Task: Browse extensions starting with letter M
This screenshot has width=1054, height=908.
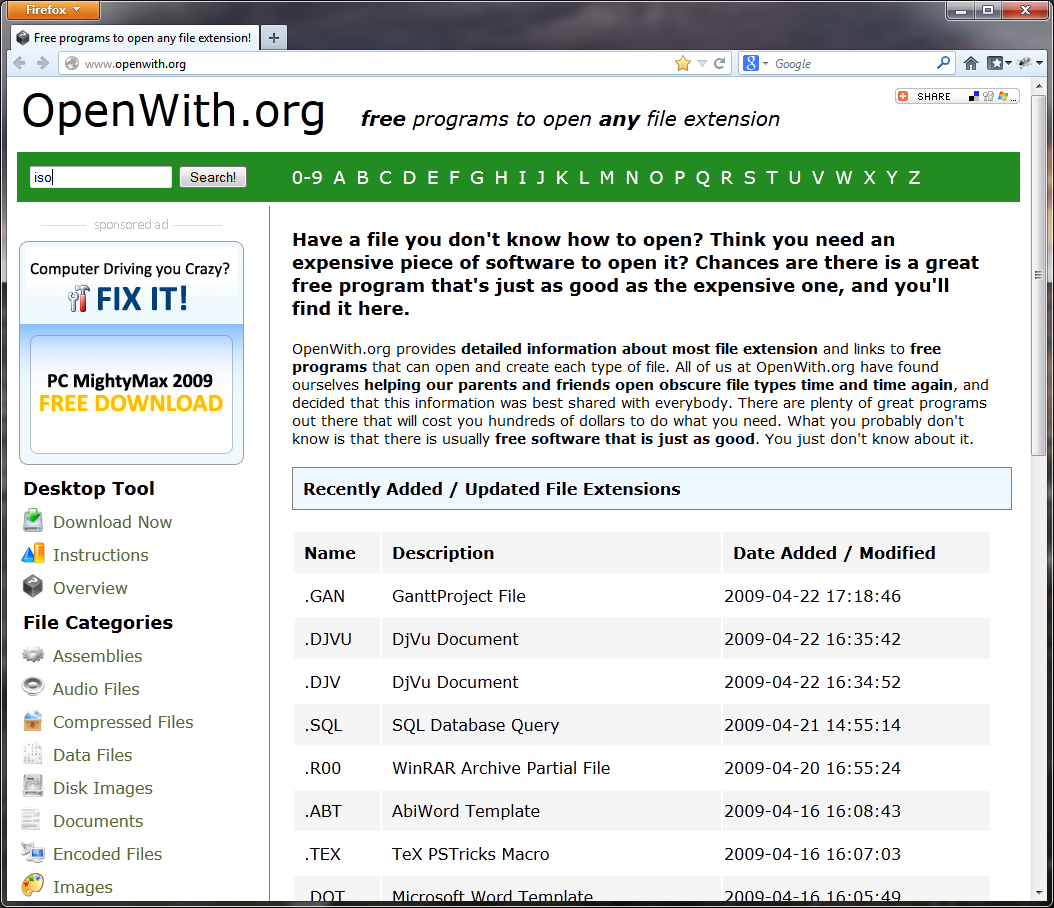Action: (x=607, y=177)
